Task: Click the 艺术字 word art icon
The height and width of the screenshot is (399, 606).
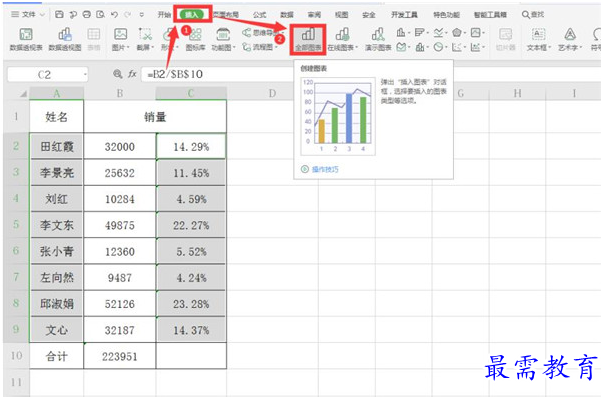Action: [x=570, y=39]
